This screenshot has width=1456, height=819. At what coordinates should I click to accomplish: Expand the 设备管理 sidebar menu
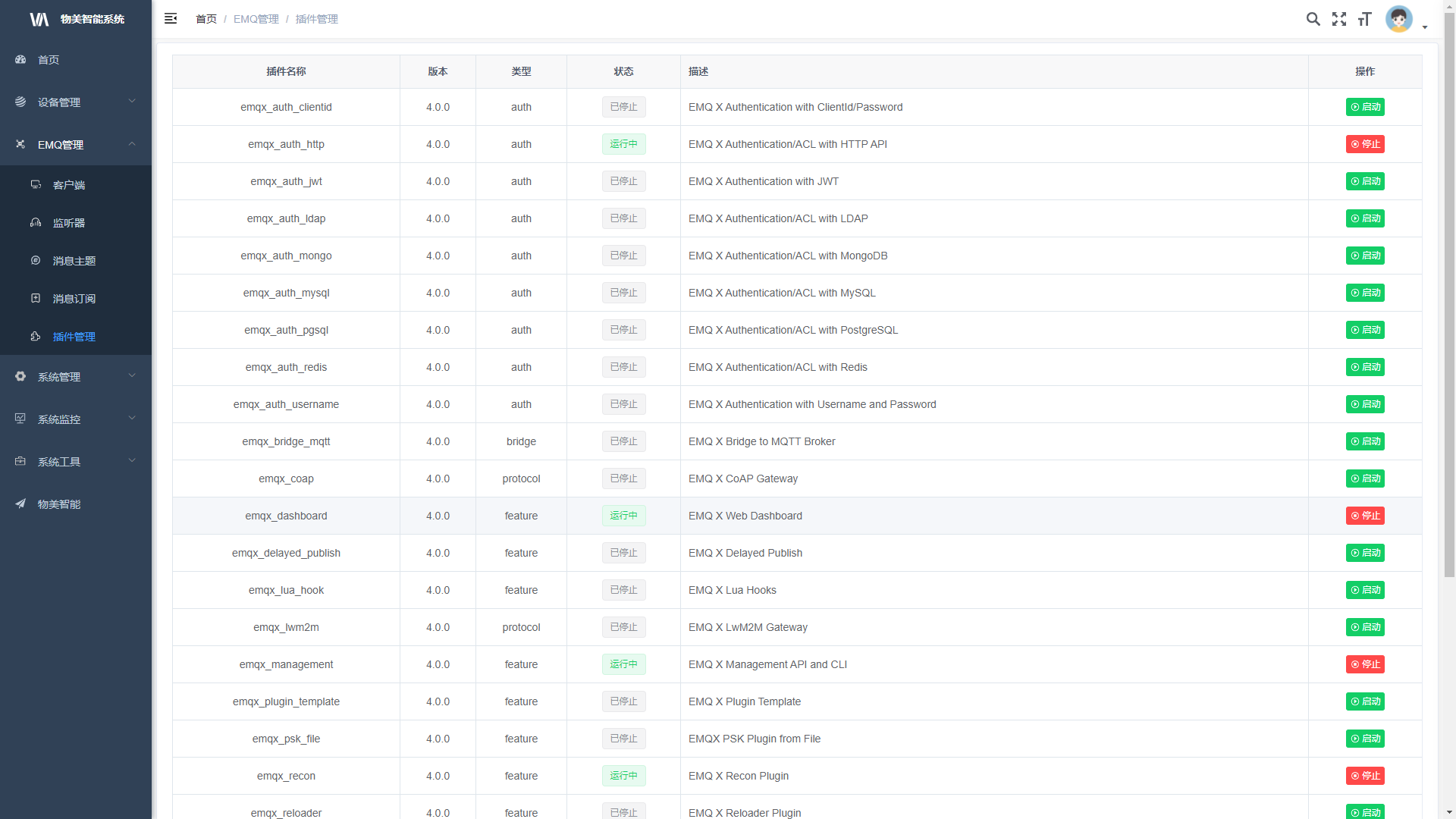click(76, 102)
